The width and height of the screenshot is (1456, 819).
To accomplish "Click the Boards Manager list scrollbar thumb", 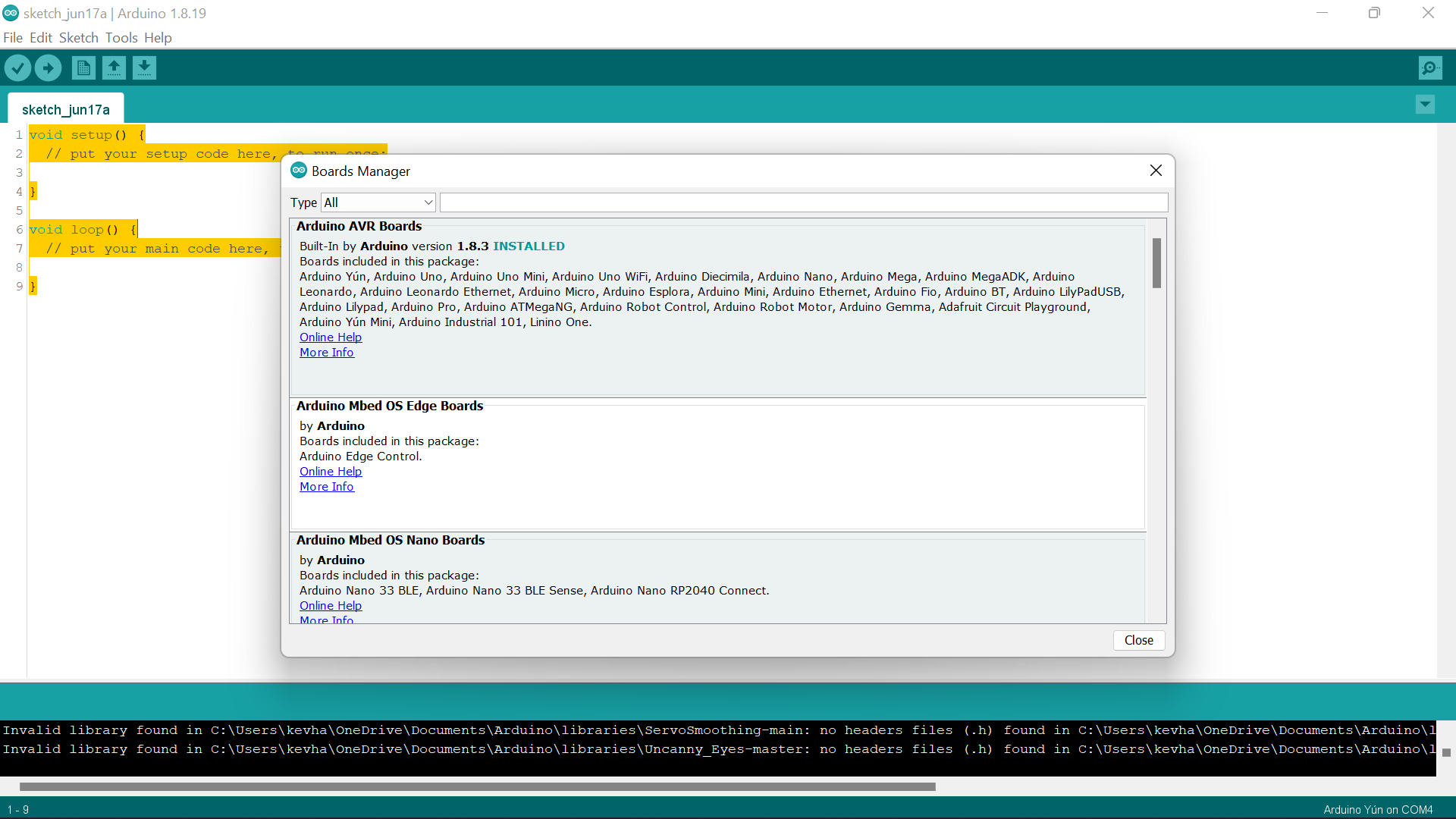I will pyautogui.click(x=1156, y=263).
